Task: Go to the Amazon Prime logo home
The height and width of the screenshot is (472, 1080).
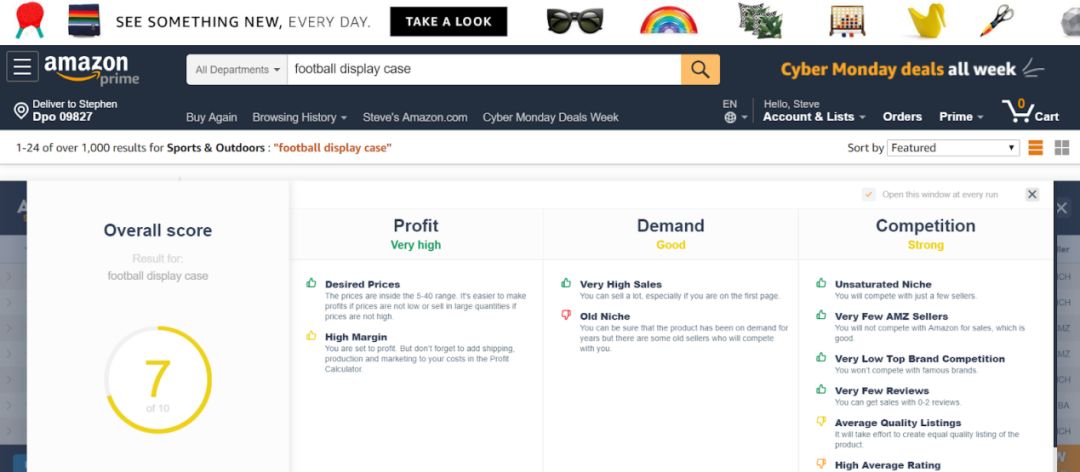Action: point(92,70)
